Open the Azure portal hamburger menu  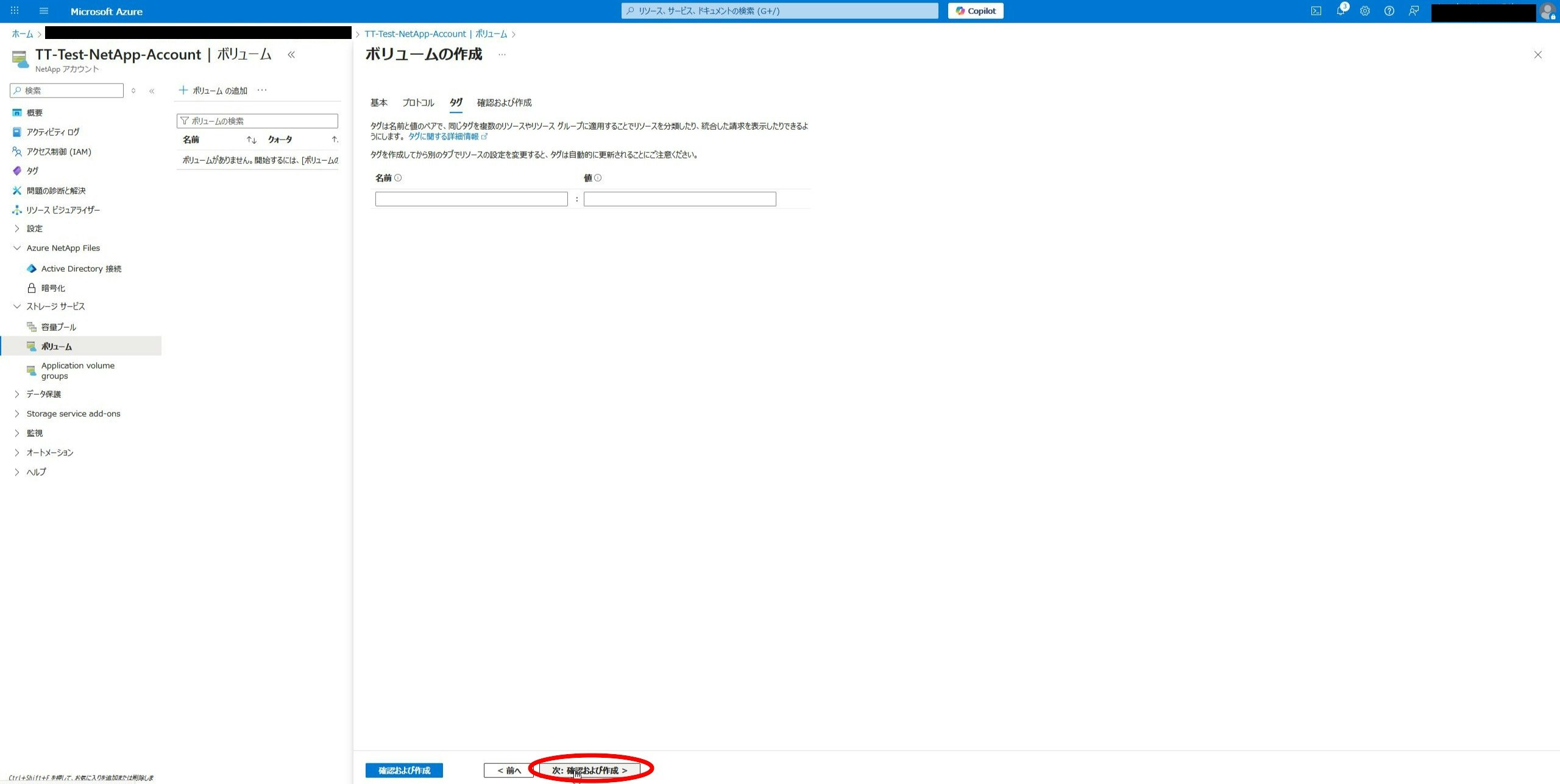click(x=43, y=11)
